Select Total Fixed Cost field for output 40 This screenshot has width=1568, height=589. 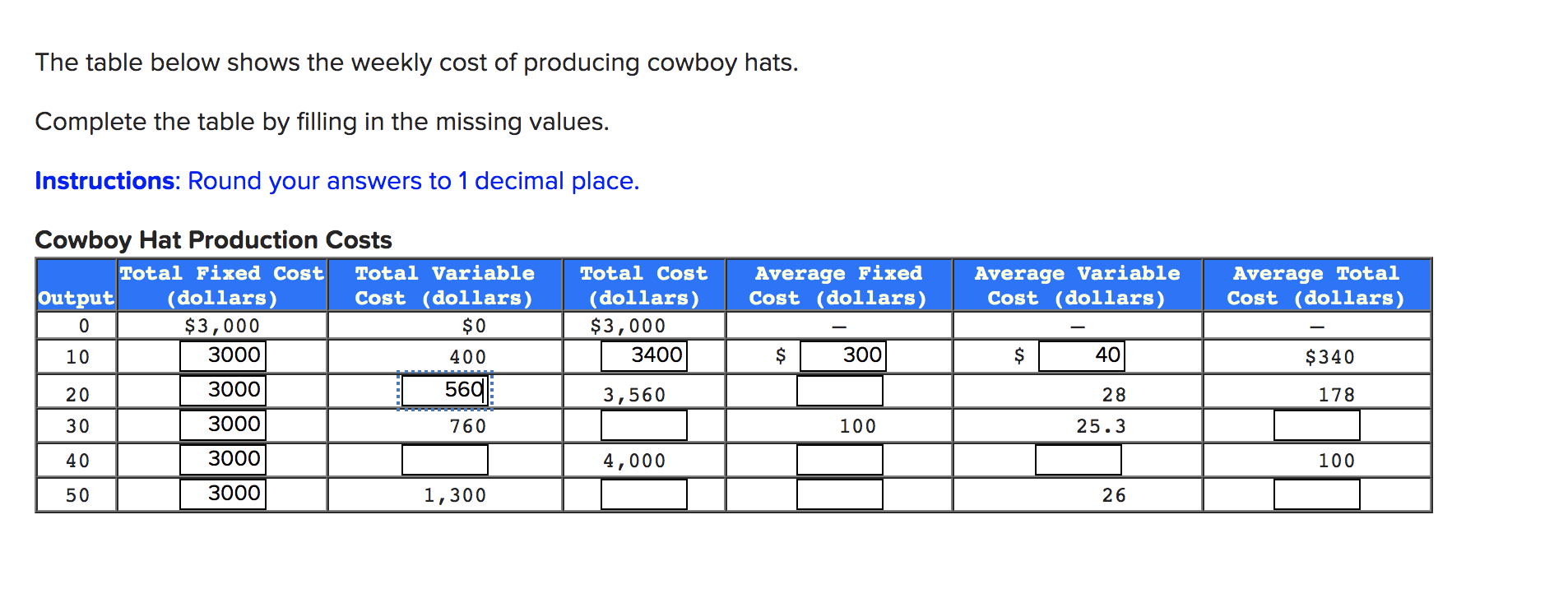point(223,460)
